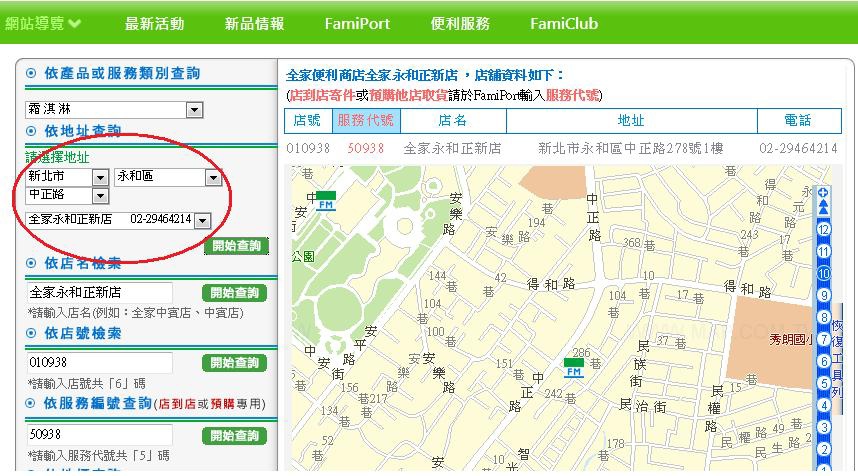Select zoom level 7 on map
The image size is (858, 476).
pyautogui.click(x=824, y=339)
